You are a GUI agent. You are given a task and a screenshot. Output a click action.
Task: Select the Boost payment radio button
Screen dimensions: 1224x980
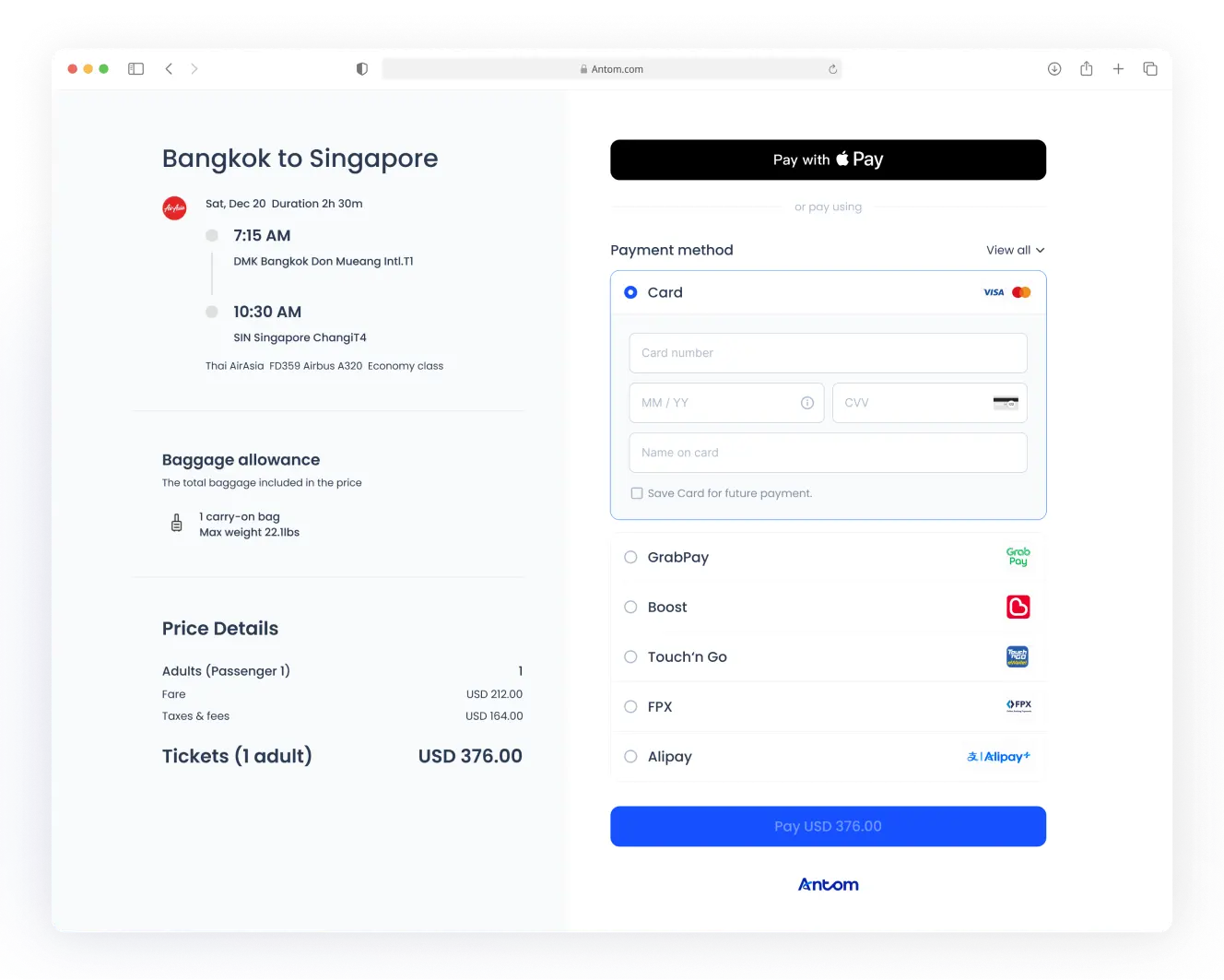pyautogui.click(x=630, y=607)
